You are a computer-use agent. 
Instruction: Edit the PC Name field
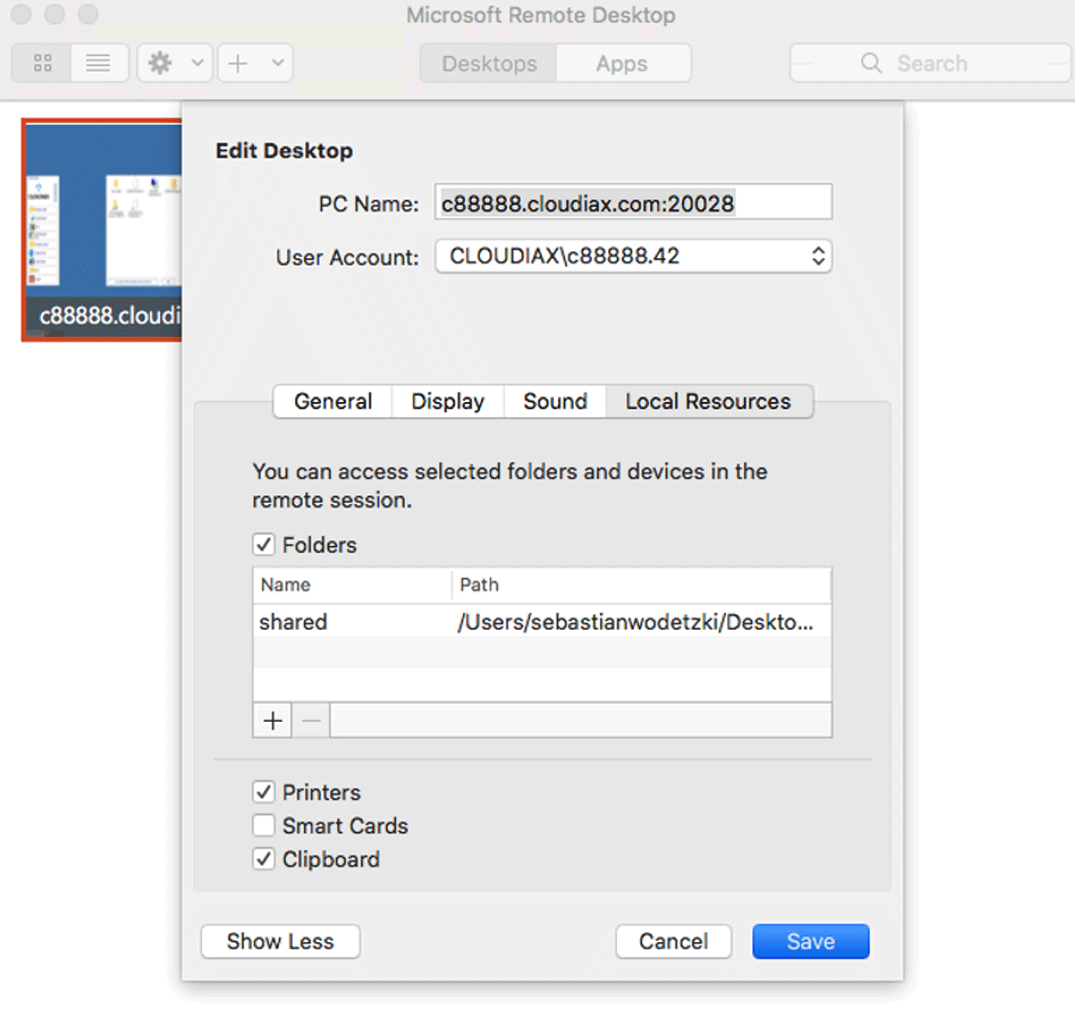633,202
